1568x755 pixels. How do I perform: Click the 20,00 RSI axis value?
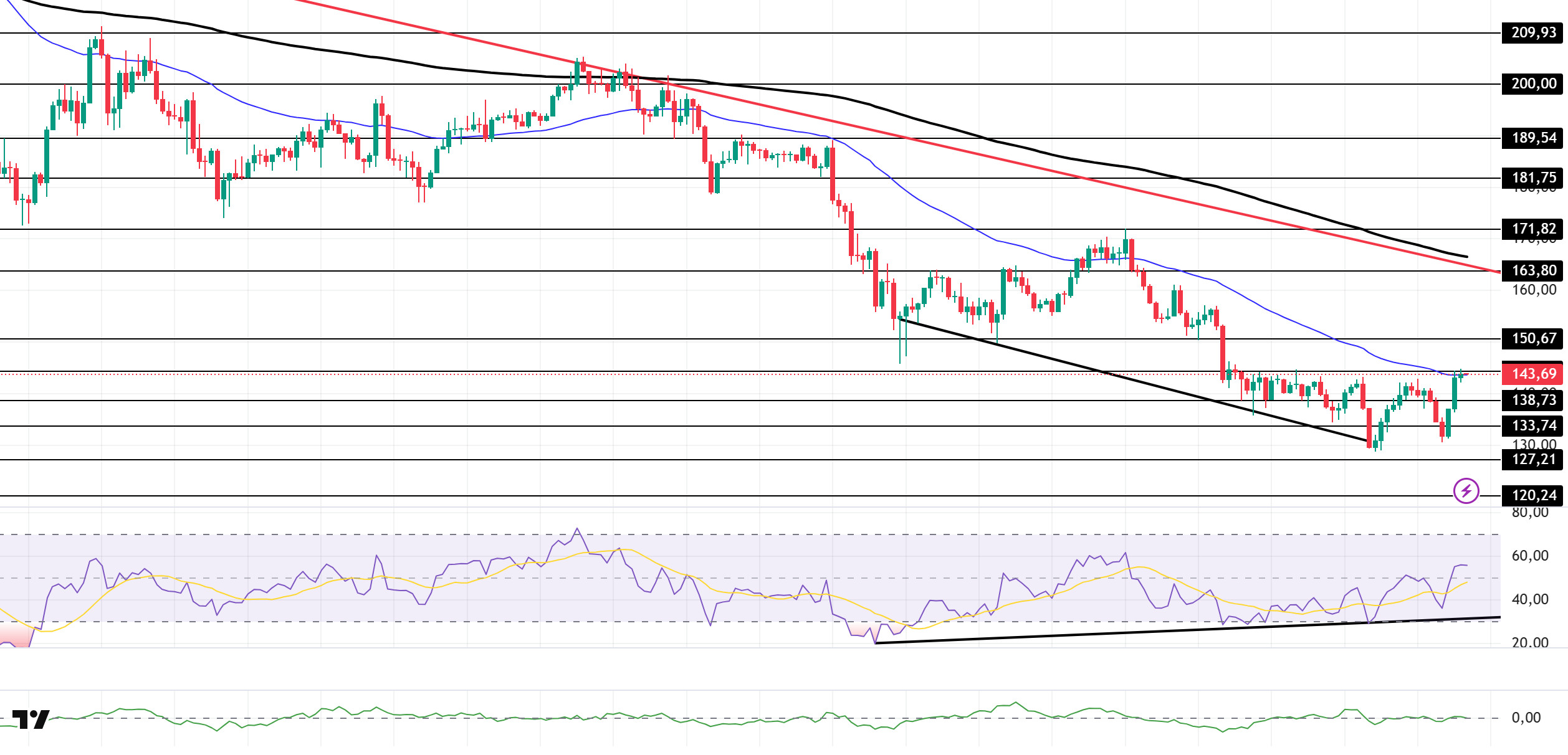point(1530,642)
